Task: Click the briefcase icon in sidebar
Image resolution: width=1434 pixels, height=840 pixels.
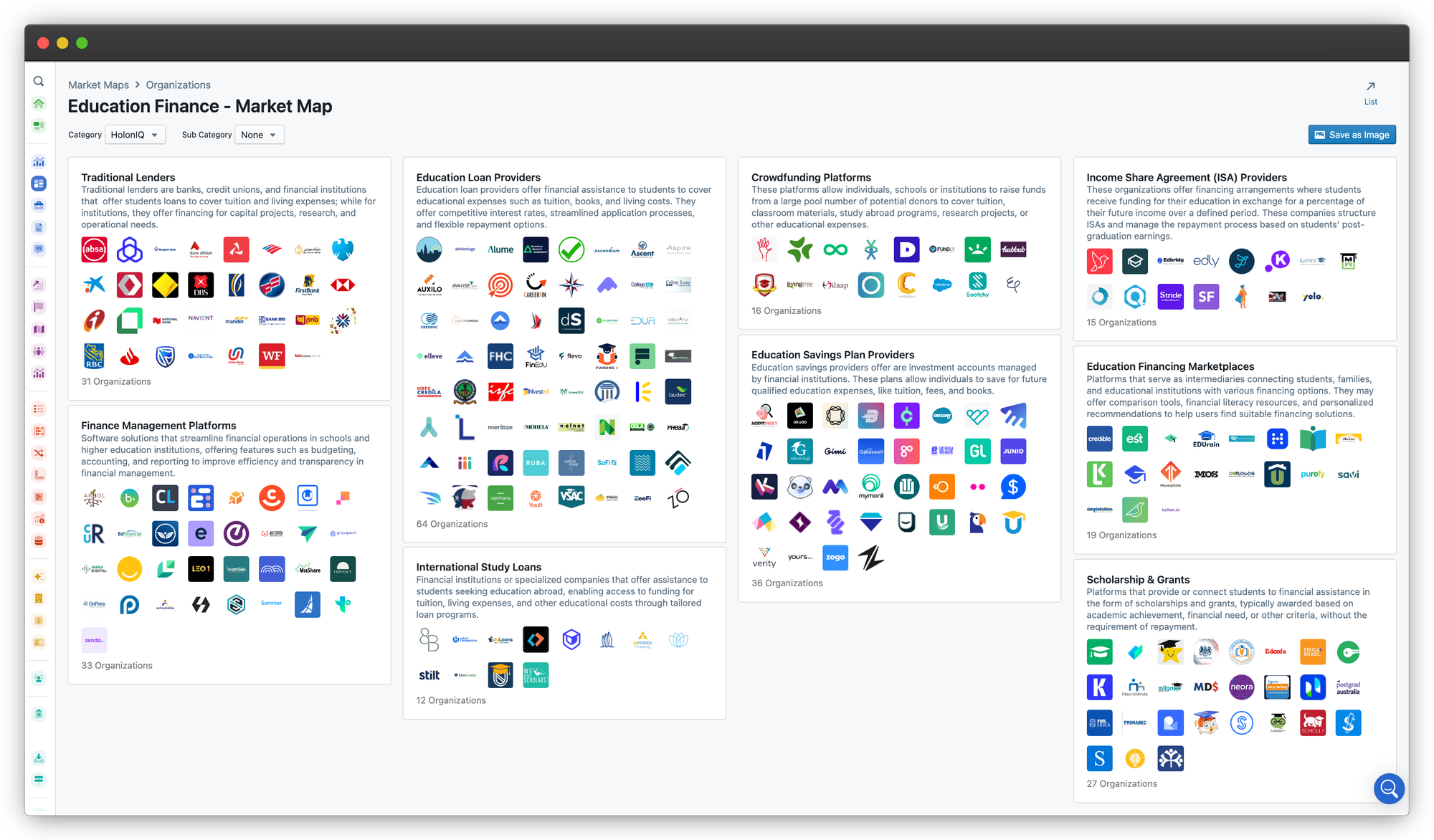Action: click(x=39, y=206)
